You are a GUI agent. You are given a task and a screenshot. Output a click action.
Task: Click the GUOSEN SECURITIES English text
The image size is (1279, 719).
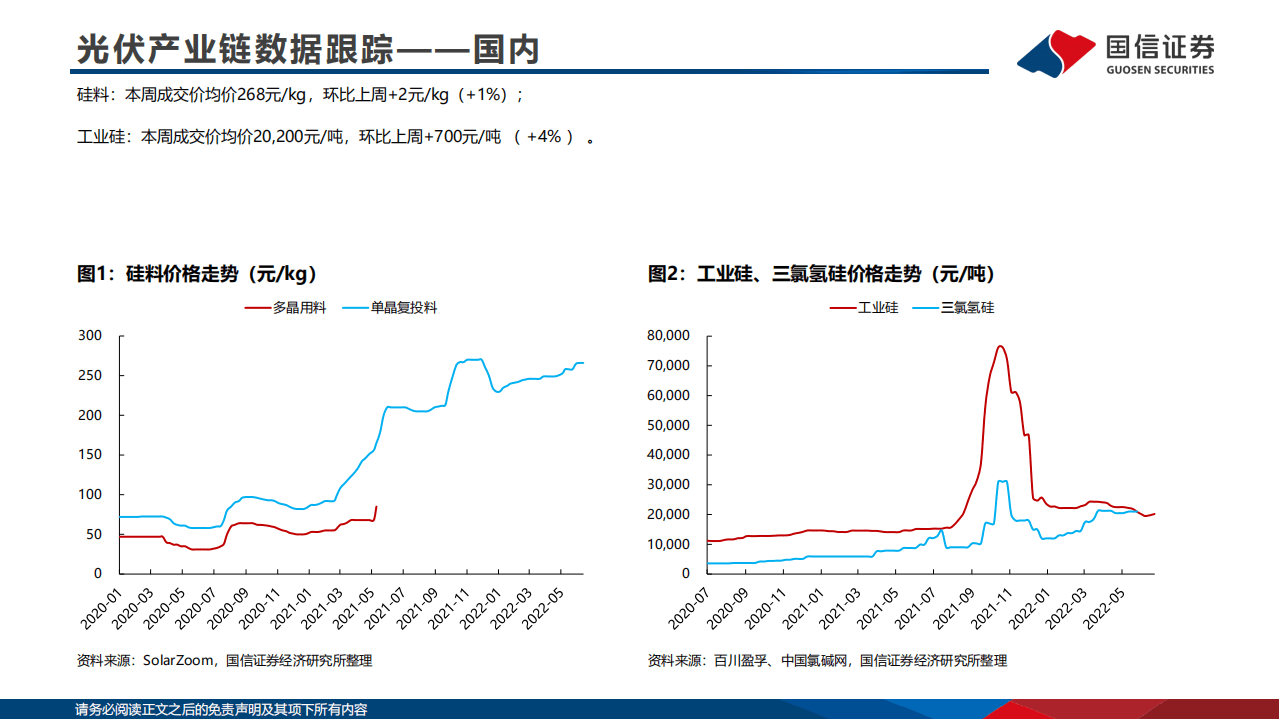coord(1158,70)
